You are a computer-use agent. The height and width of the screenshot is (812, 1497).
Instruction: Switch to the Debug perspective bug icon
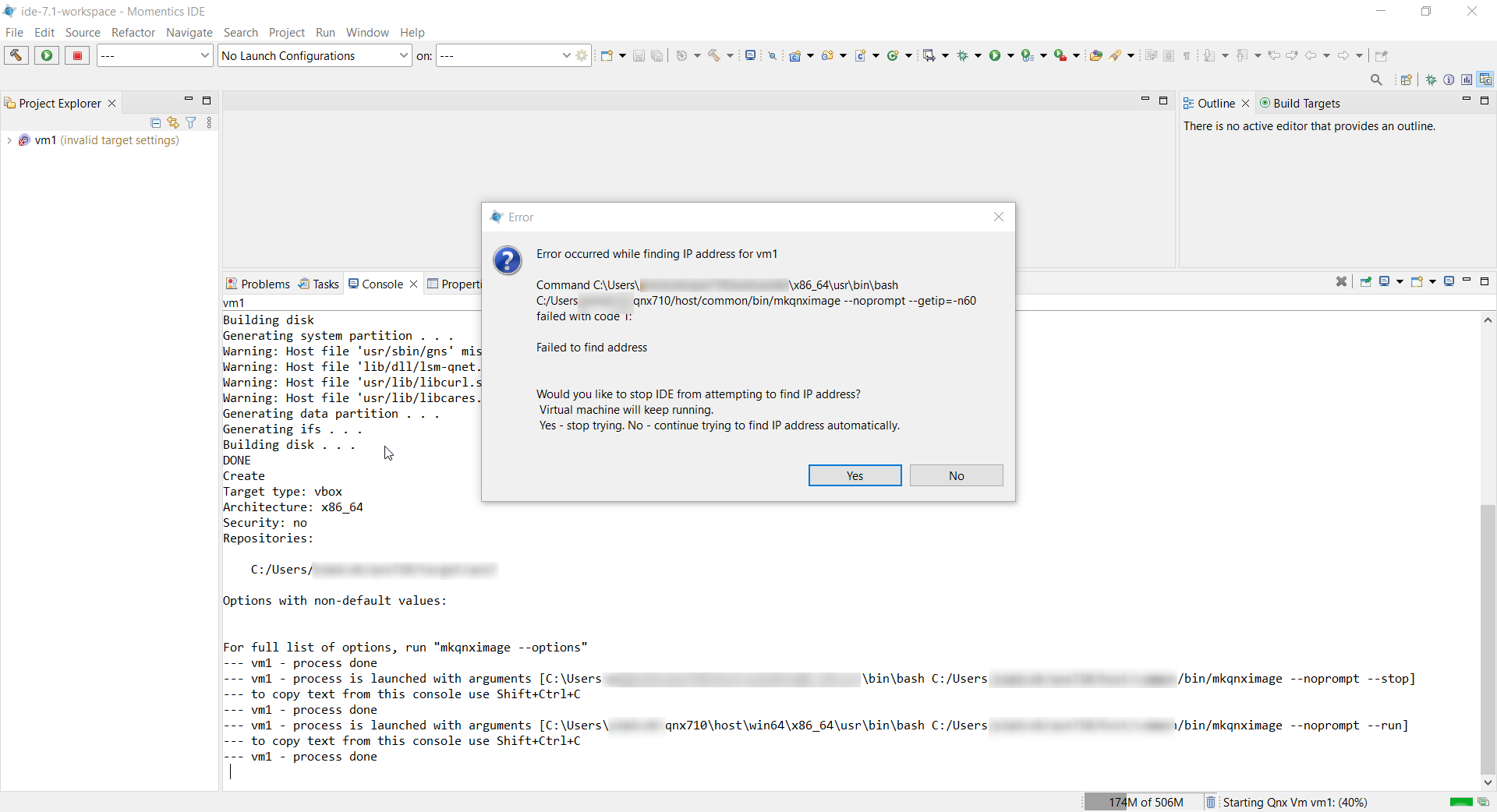coord(1431,79)
